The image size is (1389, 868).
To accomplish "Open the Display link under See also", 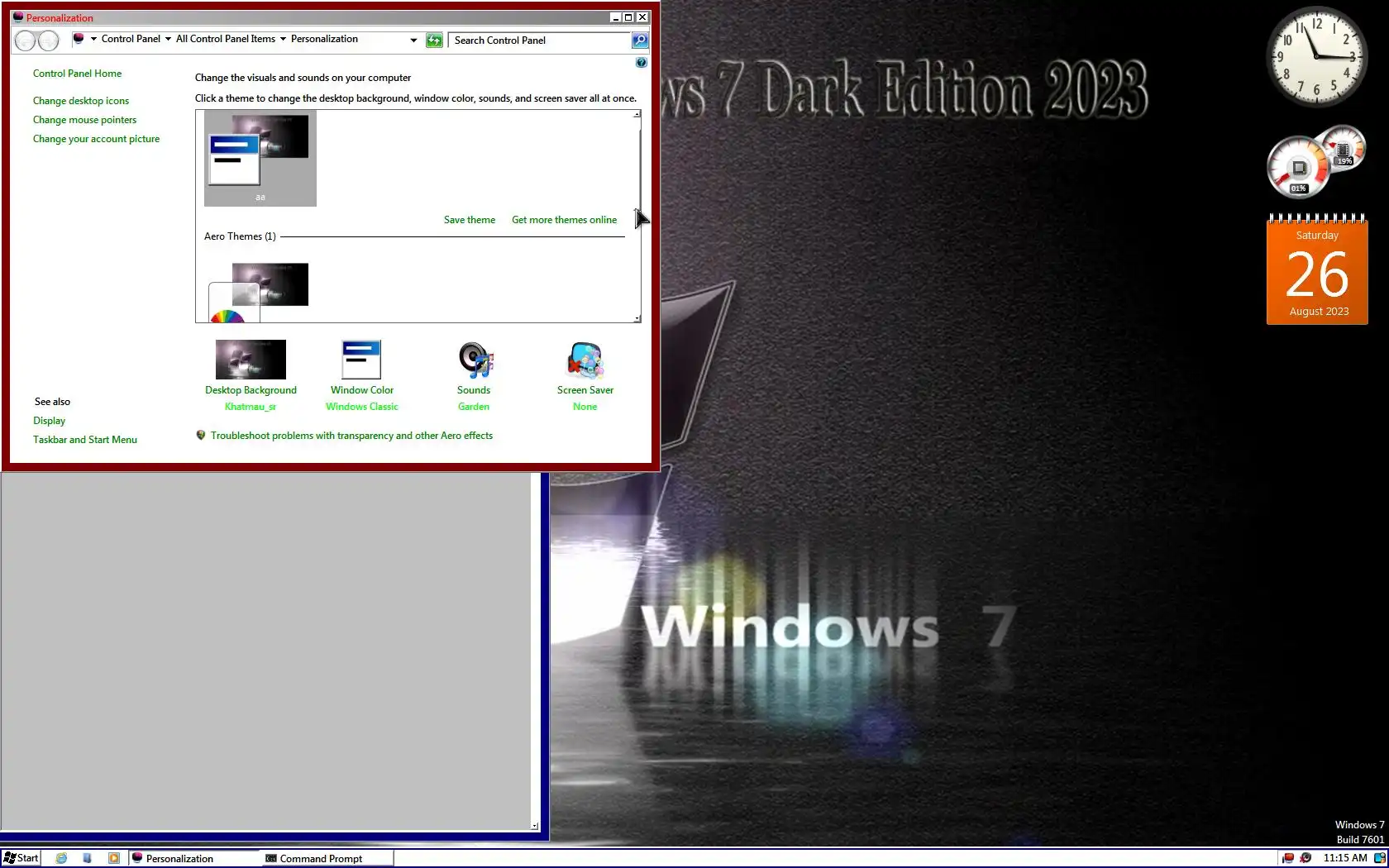I will (49, 421).
